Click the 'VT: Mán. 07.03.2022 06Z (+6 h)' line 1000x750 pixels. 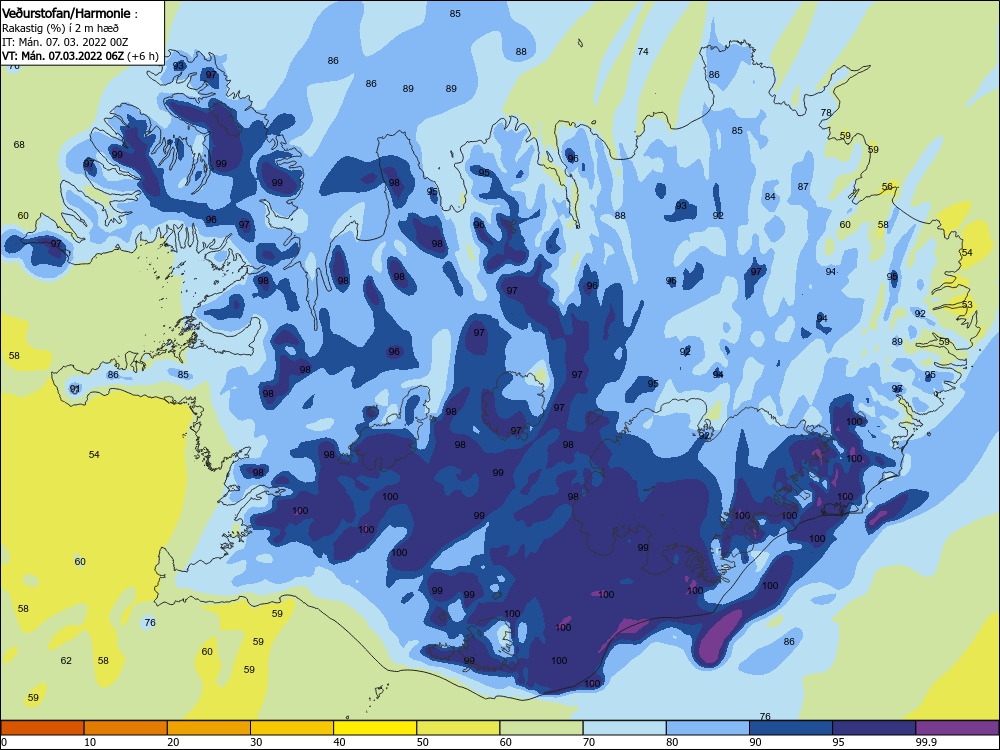(x=80, y=56)
